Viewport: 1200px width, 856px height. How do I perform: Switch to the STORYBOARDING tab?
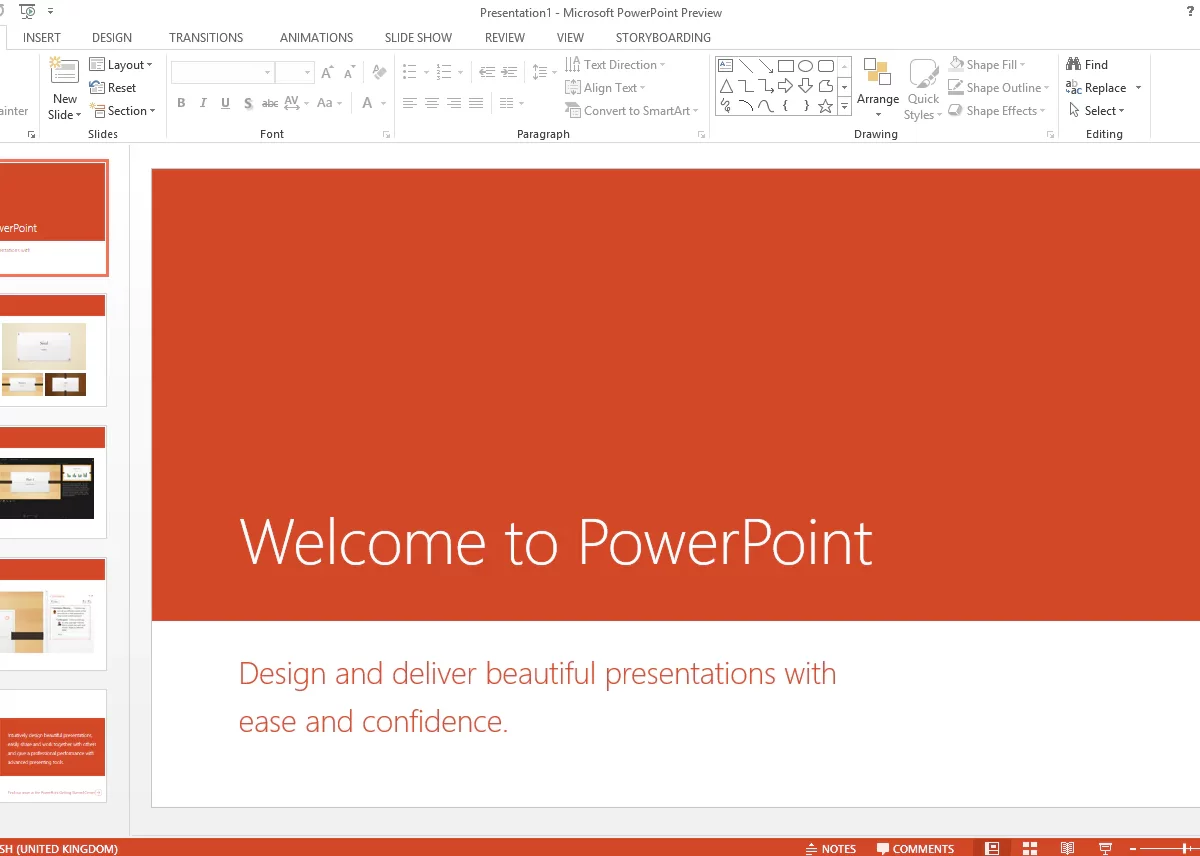click(x=663, y=38)
